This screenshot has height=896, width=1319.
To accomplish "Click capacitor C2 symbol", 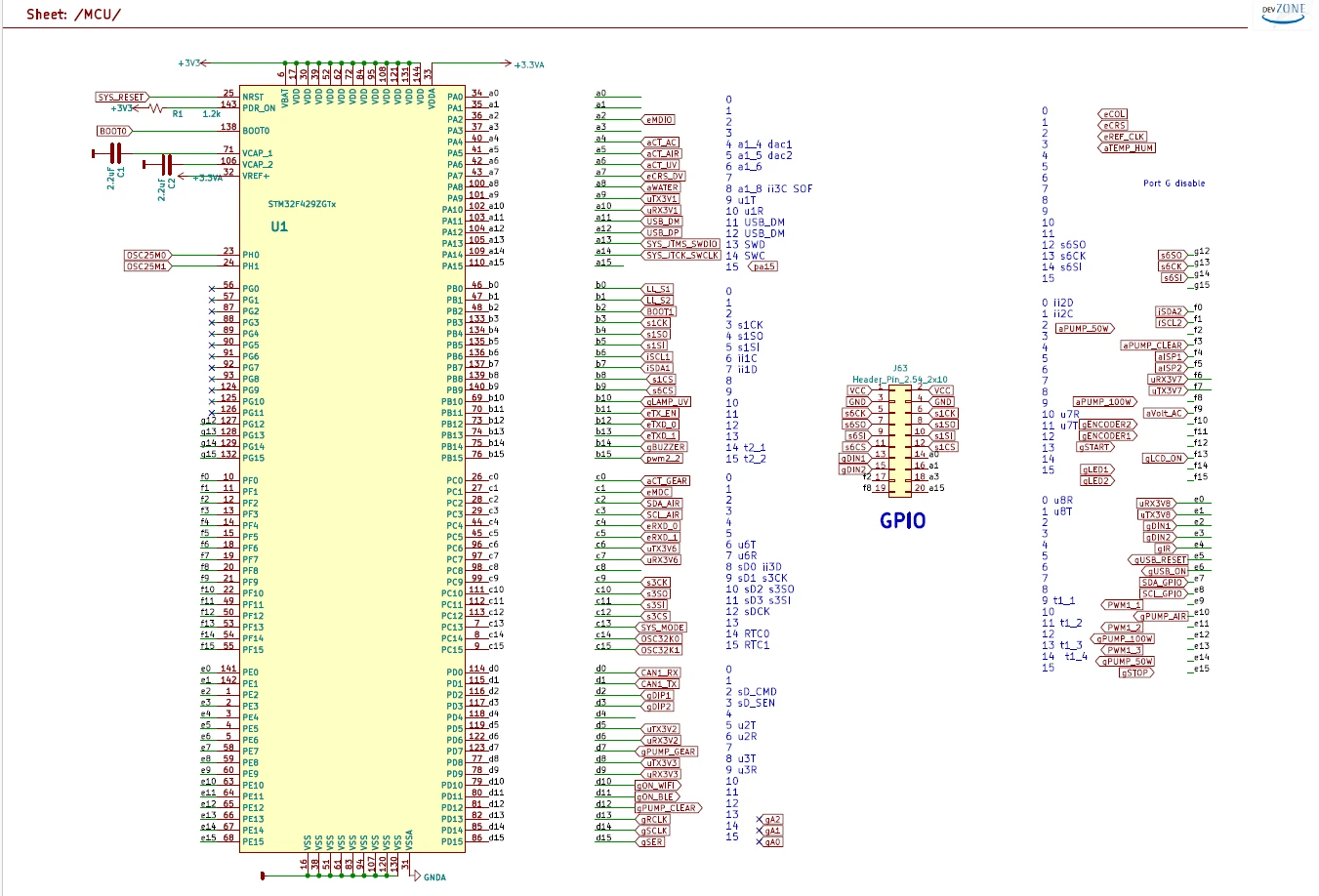I will pos(166,164).
